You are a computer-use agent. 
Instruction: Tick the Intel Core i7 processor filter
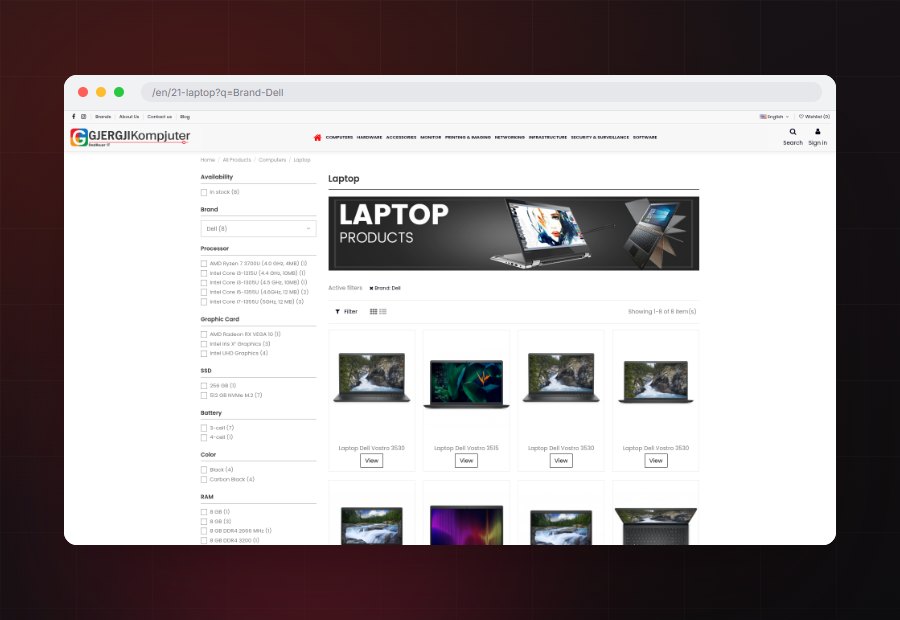(204, 302)
